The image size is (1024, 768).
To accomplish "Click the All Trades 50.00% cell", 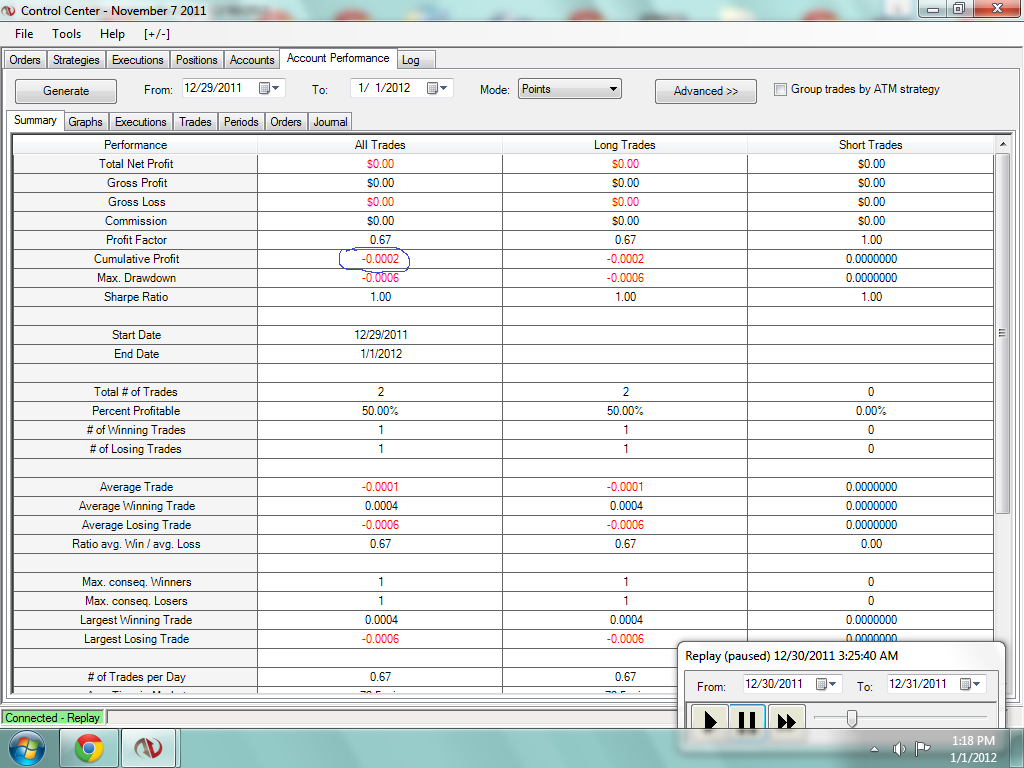I will 380,411.
